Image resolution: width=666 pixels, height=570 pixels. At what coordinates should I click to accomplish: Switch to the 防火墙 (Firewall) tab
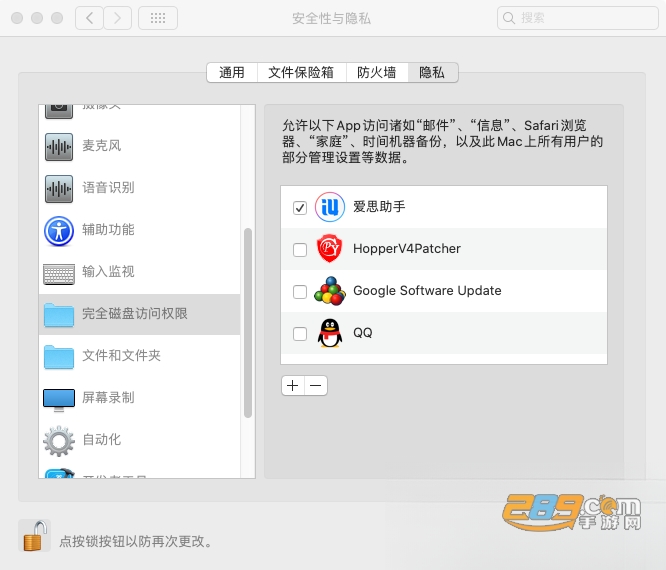(x=377, y=73)
